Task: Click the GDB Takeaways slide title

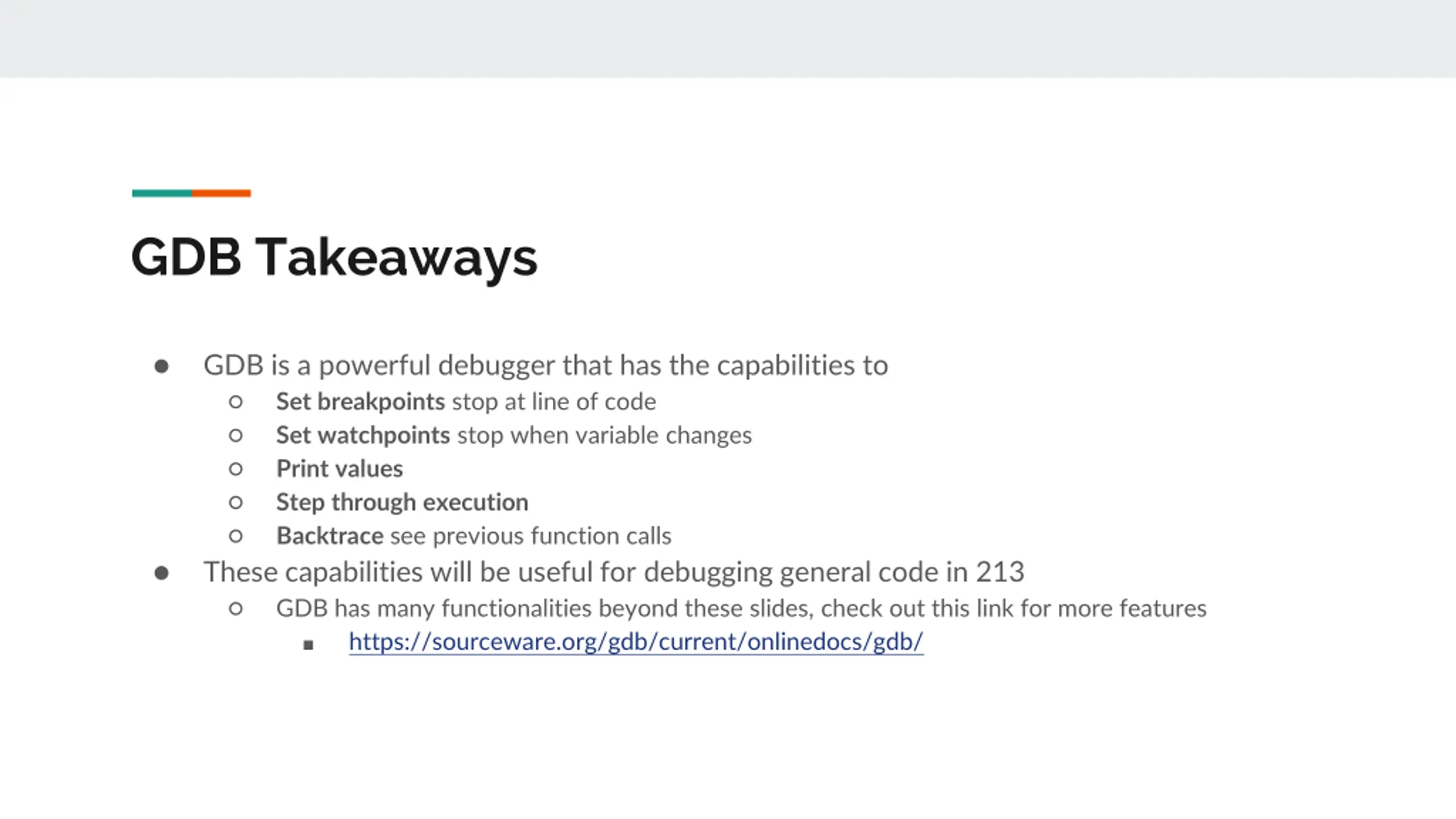Action: [x=334, y=258]
